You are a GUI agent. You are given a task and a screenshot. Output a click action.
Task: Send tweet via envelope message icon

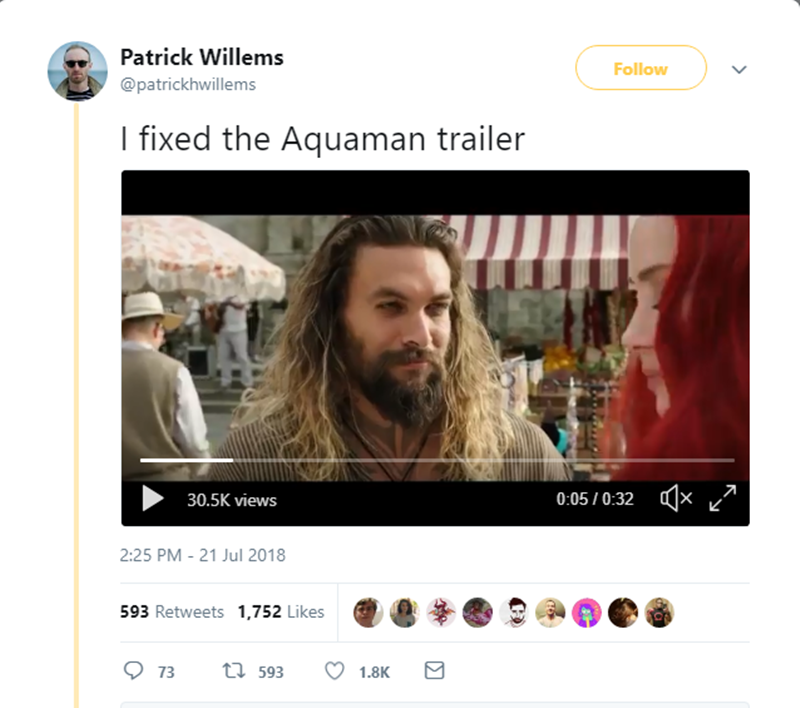tap(434, 671)
